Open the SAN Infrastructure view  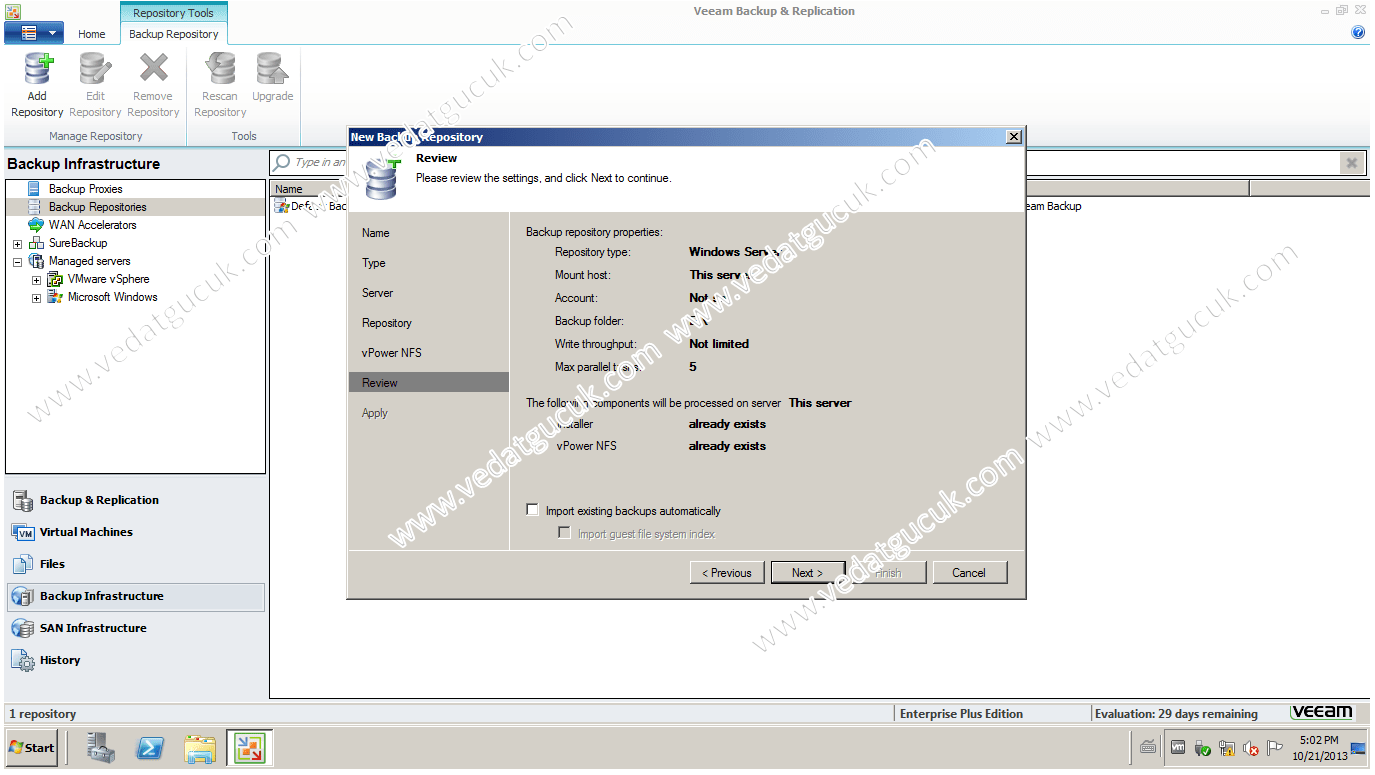pyautogui.click(x=136, y=628)
